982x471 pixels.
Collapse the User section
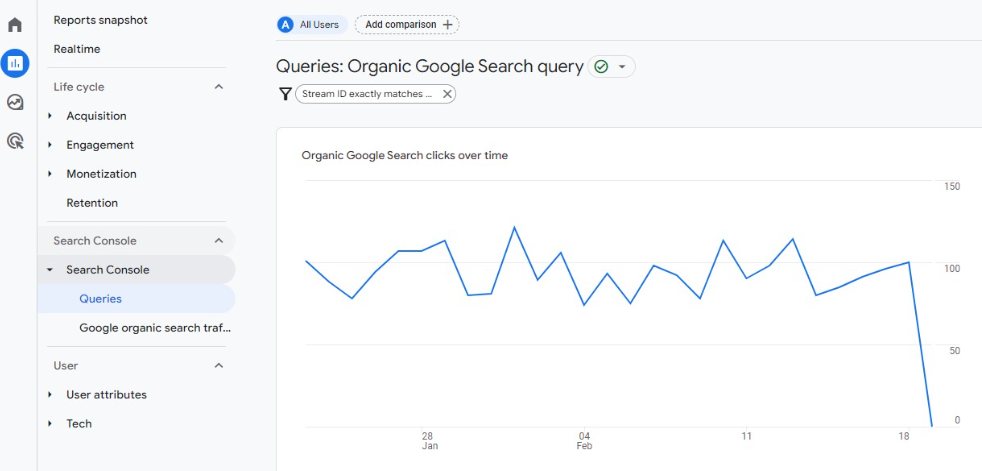[x=219, y=366]
